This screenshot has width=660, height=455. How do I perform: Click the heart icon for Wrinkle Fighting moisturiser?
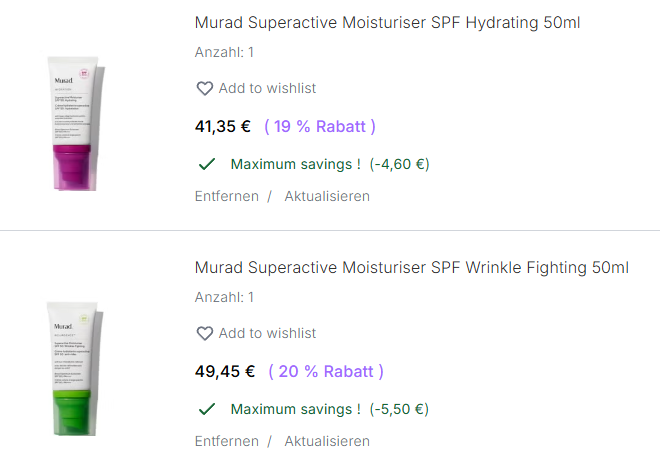(x=204, y=334)
